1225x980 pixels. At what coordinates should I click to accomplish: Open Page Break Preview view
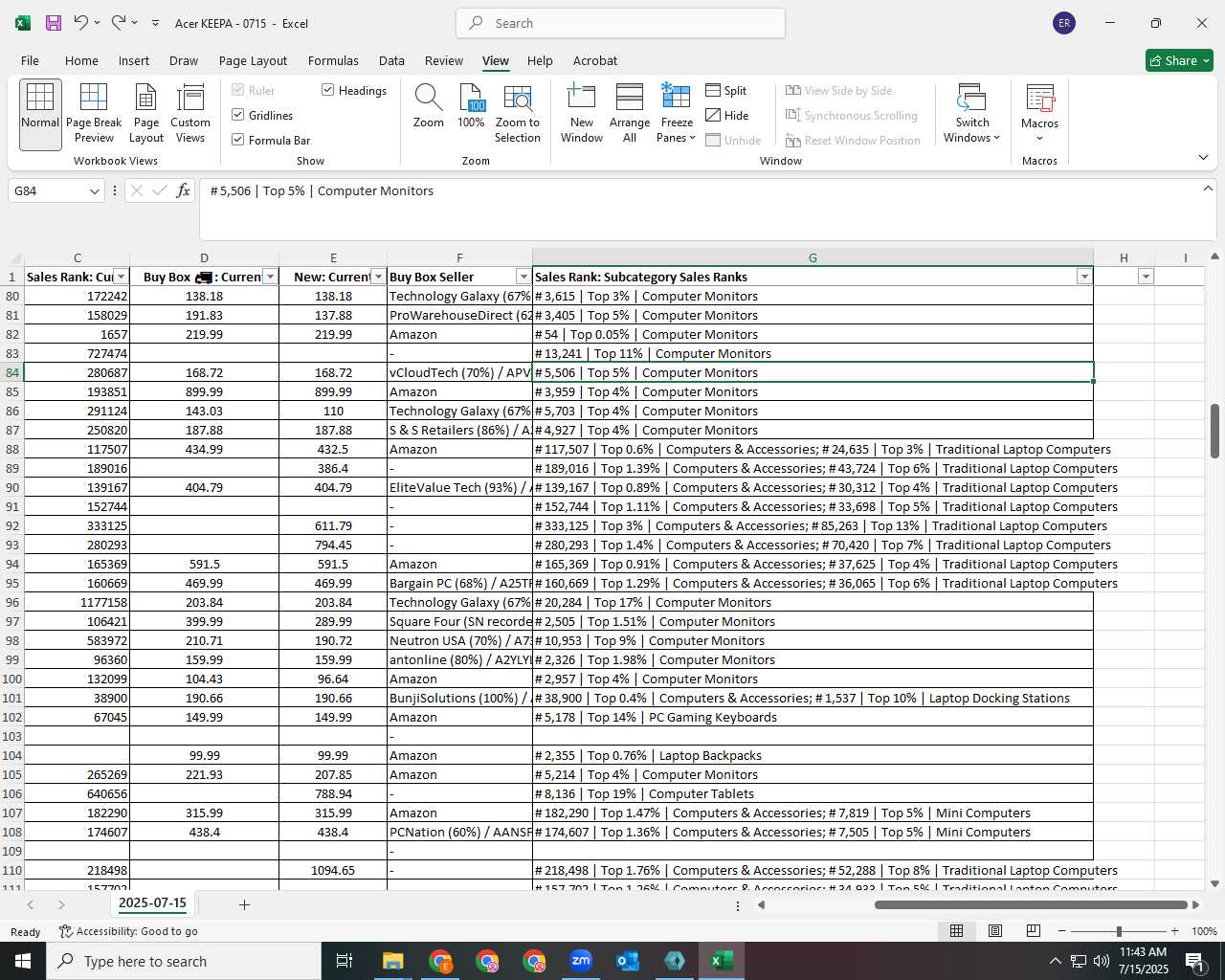(94, 114)
